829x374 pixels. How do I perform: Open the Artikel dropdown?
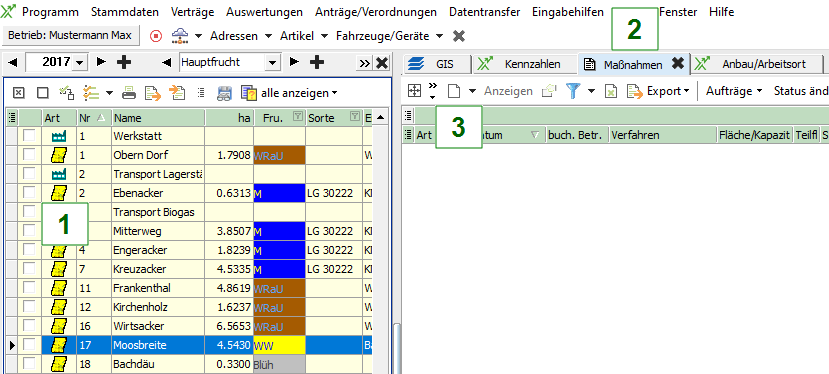(325, 37)
